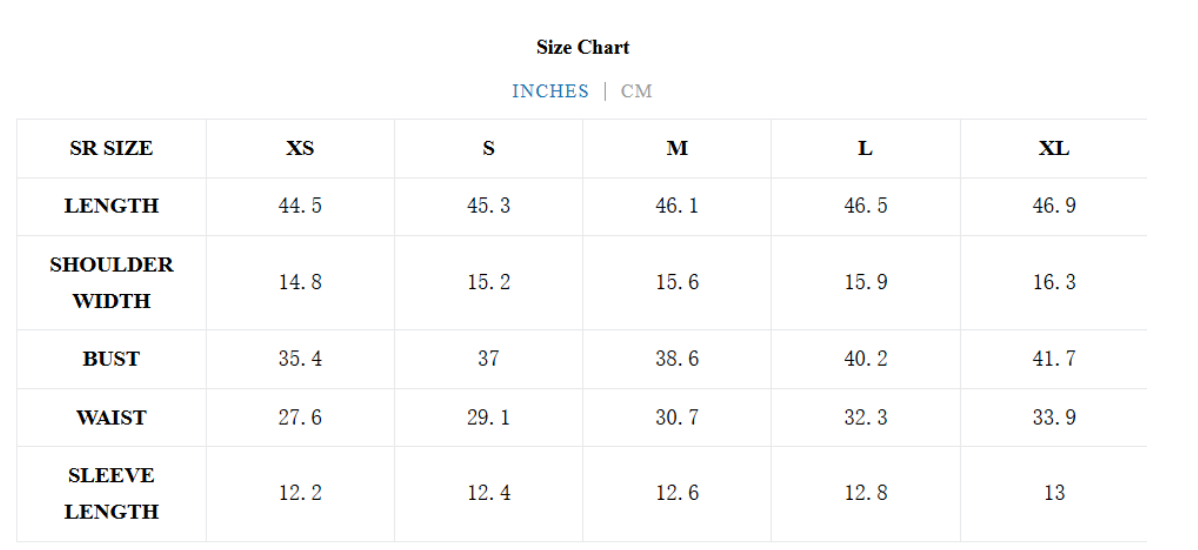Image resolution: width=1198 pixels, height=550 pixels.
Task: Click XS length value 44.5
Action: pos(300,206)
